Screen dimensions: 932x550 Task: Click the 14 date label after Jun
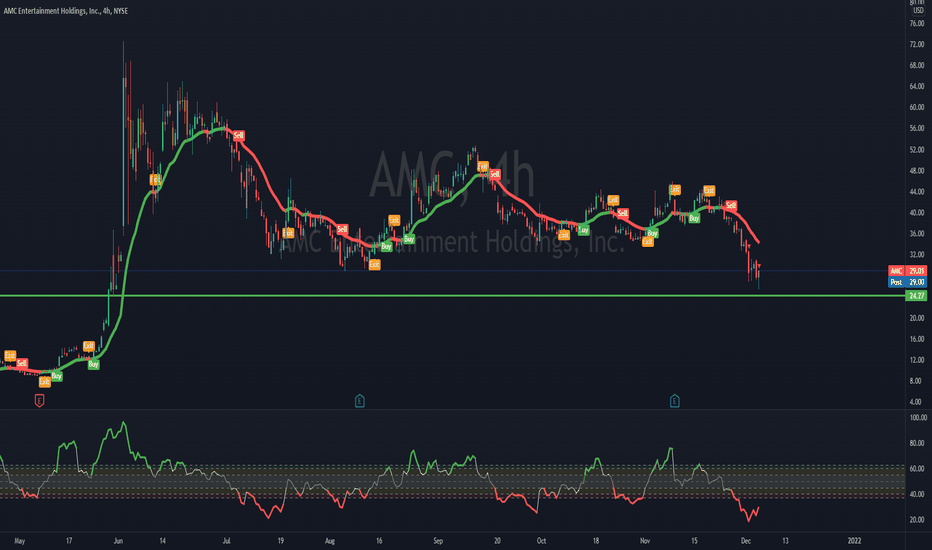coord(162,540)
